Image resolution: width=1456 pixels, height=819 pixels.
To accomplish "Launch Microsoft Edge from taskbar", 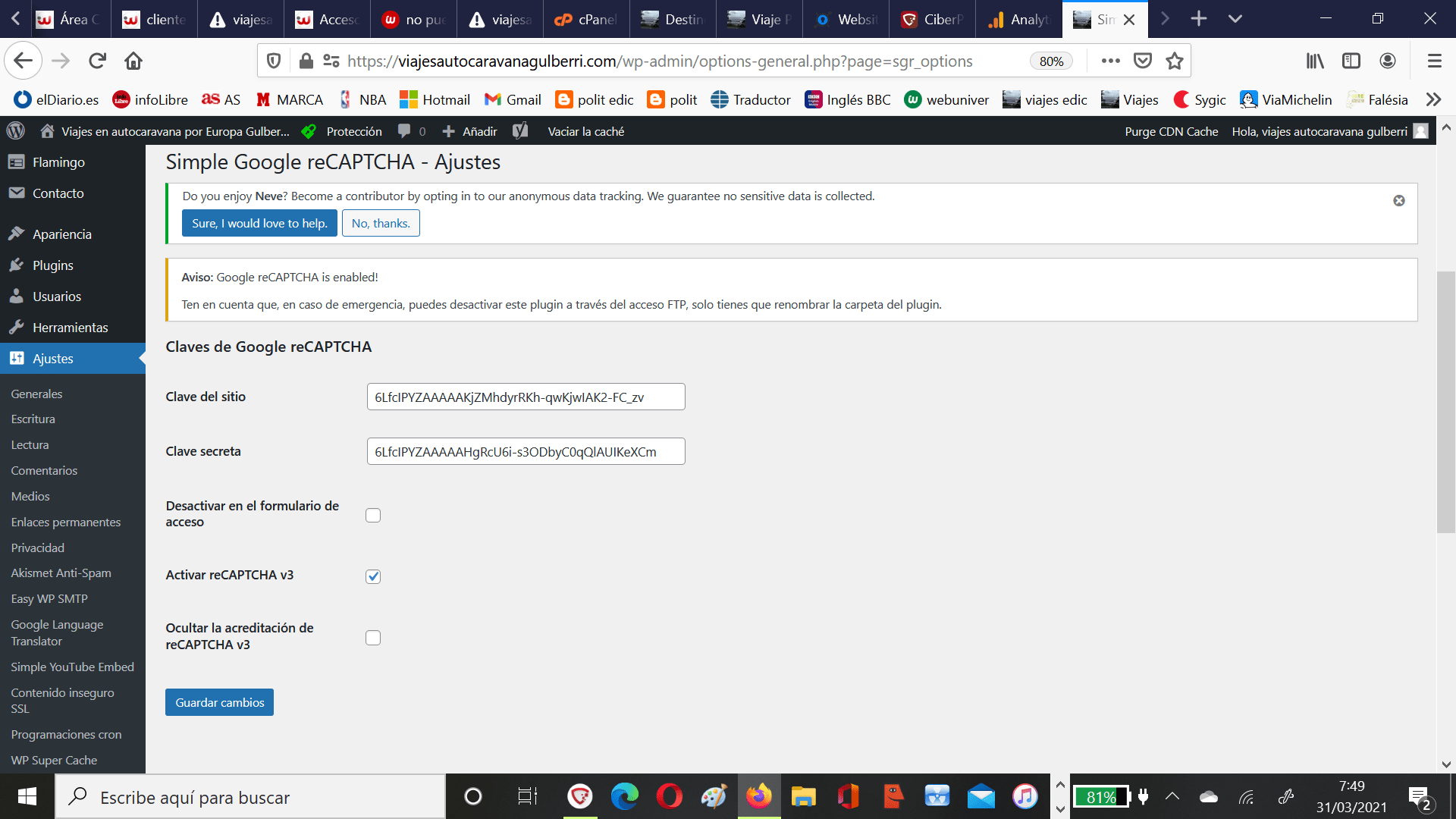I will pos(625,796).
